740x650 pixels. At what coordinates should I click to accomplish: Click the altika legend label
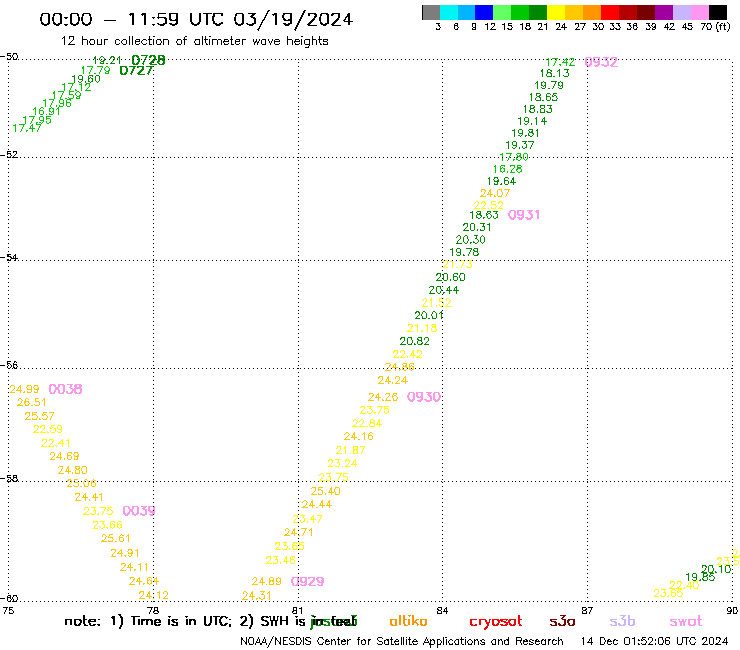(408, 621)
